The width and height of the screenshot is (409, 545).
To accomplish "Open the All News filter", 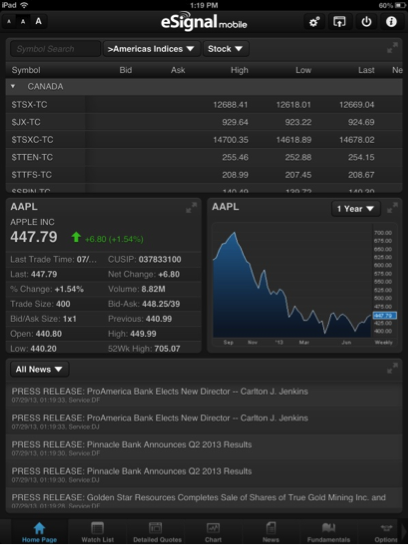I will pos(39,369).
